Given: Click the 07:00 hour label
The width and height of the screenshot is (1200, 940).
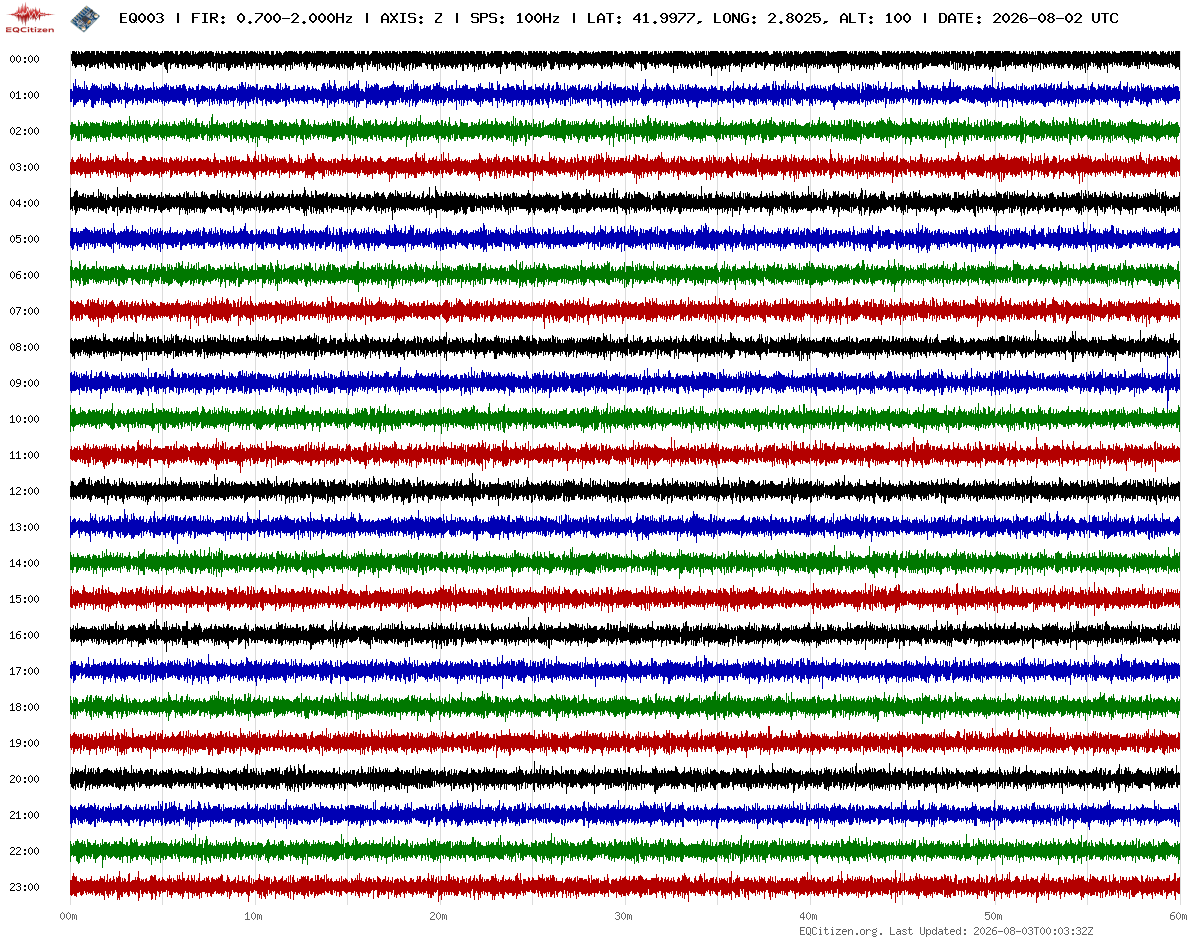Looking at the screenshot, I should tap(24, 312).
